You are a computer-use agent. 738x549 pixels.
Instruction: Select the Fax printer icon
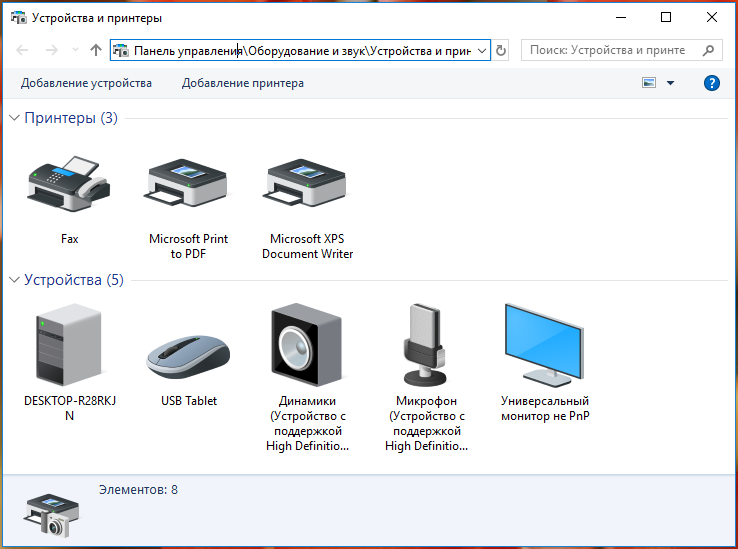click(x=69, y=184)
